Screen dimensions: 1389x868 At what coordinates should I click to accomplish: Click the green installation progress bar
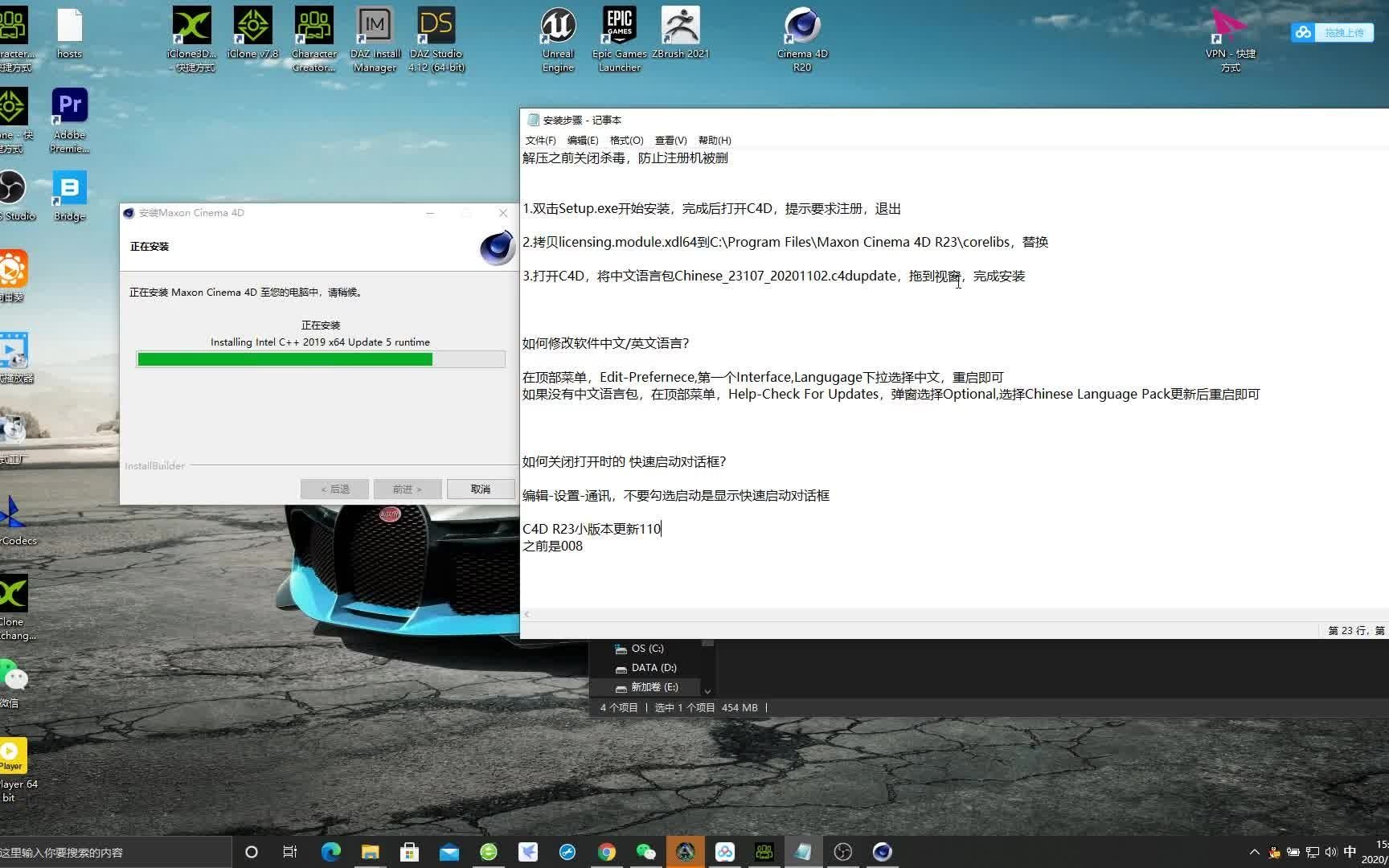click(x=321, y=359)
